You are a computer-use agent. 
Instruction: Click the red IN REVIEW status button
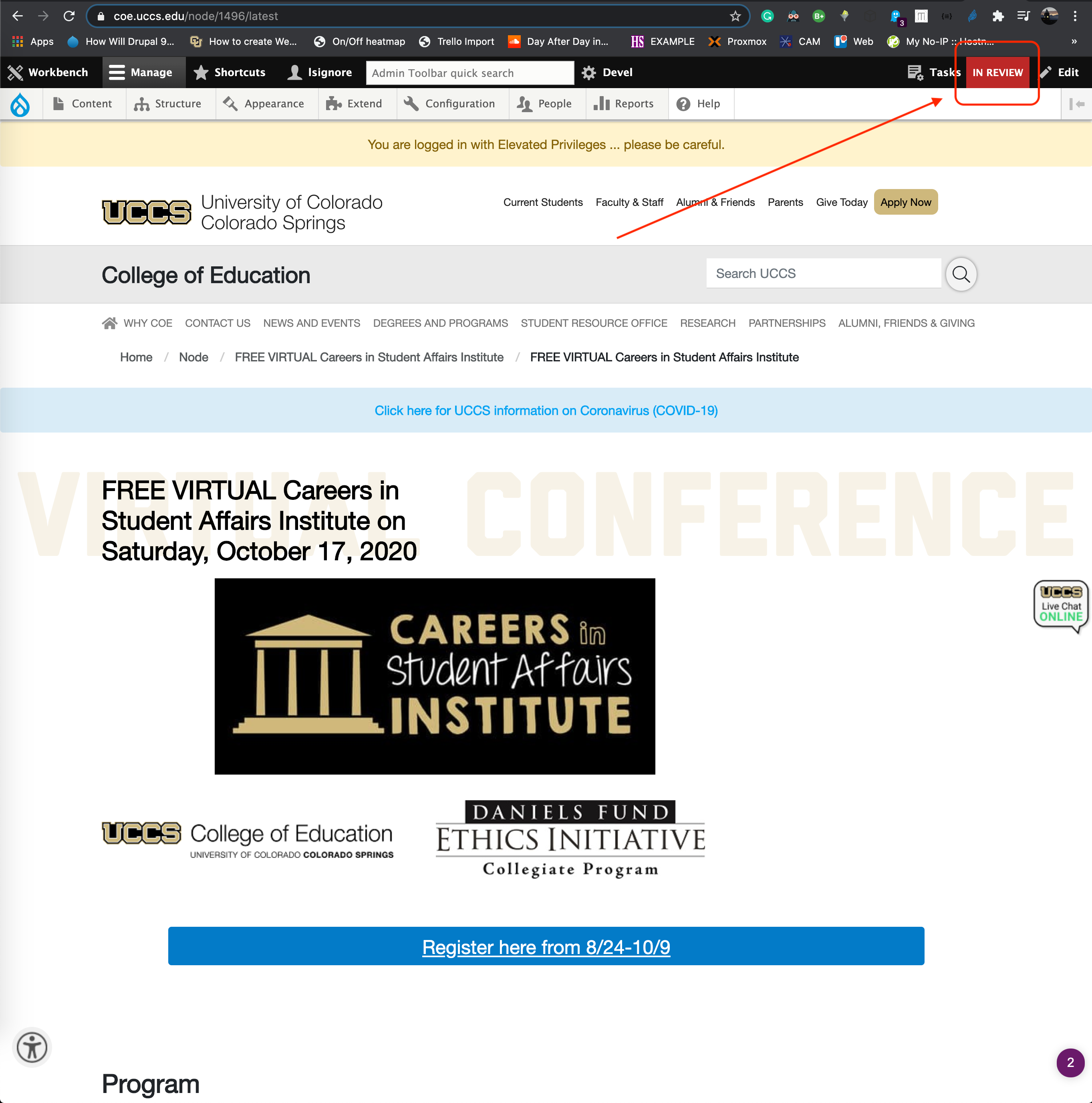tap(997, 72)
